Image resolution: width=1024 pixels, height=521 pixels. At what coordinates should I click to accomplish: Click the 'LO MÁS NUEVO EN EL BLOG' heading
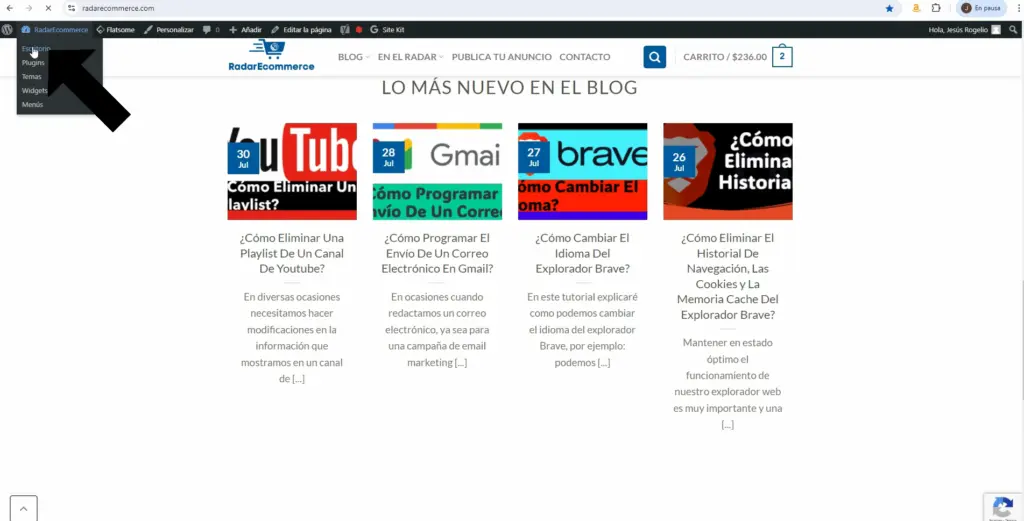[509, 87]
